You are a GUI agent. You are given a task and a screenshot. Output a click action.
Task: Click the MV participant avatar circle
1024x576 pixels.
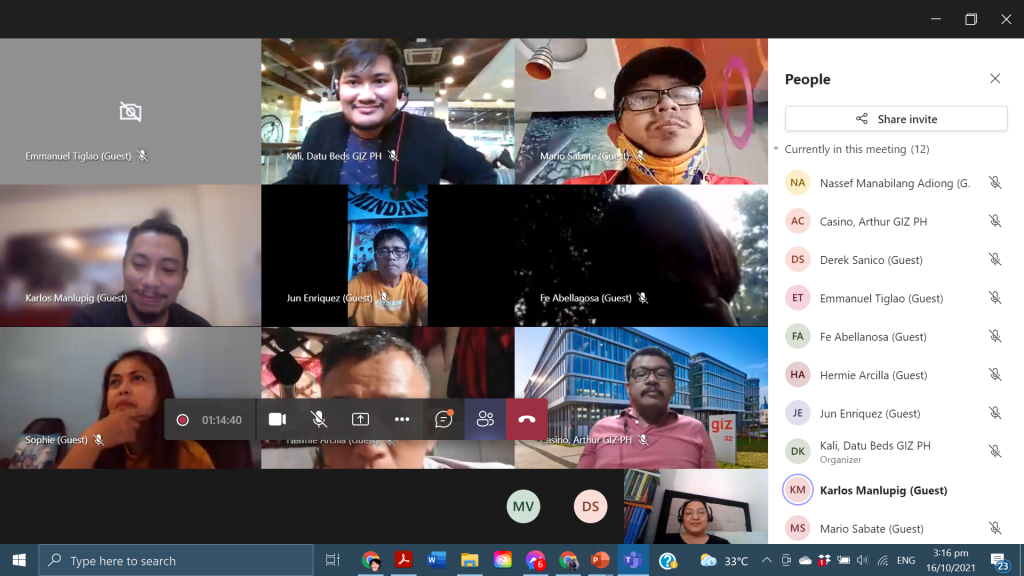(x=523, y=507)
